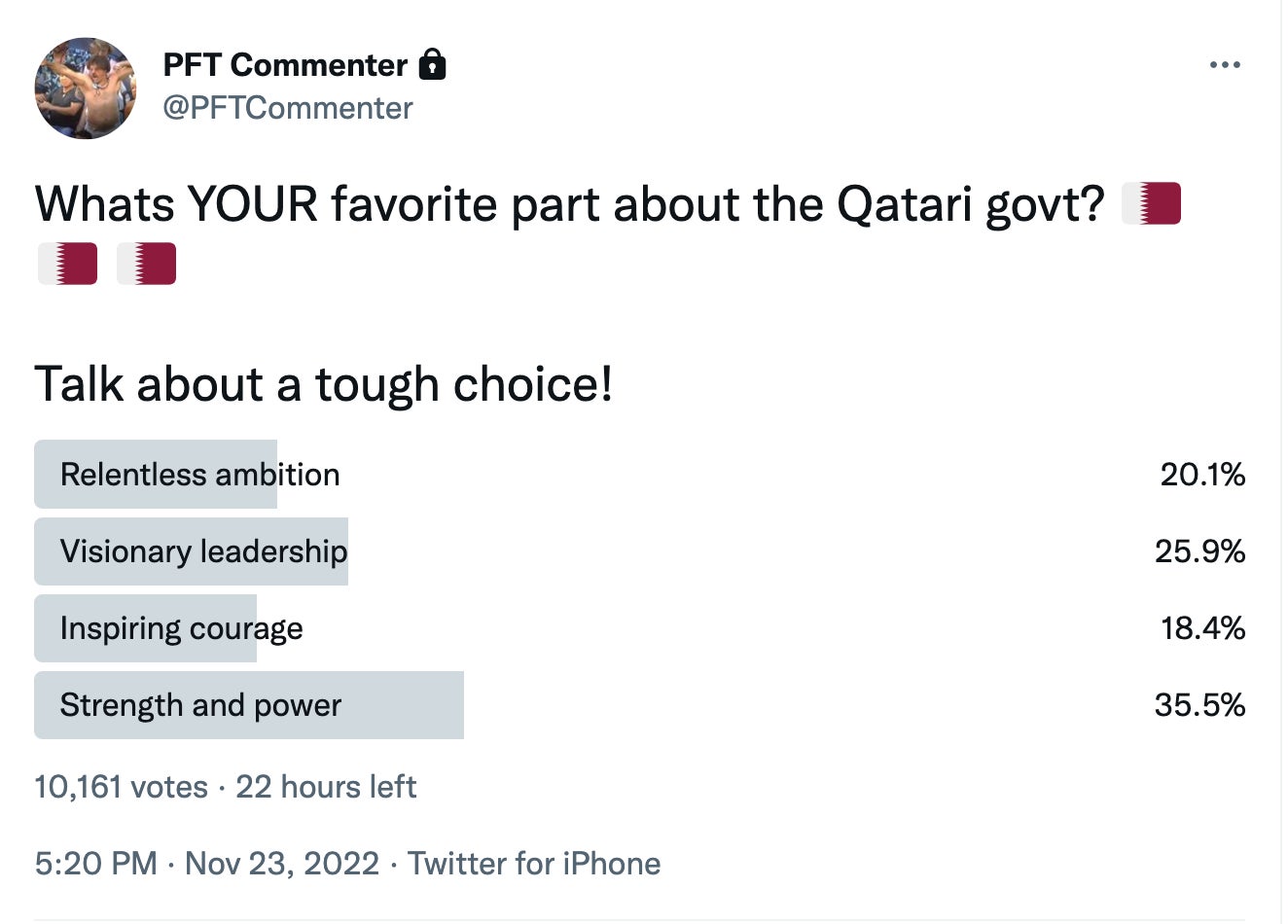Vote for "Relentless ambition" poll option
Viewport: 1288px width, 924px height.
tap(200, 475)
